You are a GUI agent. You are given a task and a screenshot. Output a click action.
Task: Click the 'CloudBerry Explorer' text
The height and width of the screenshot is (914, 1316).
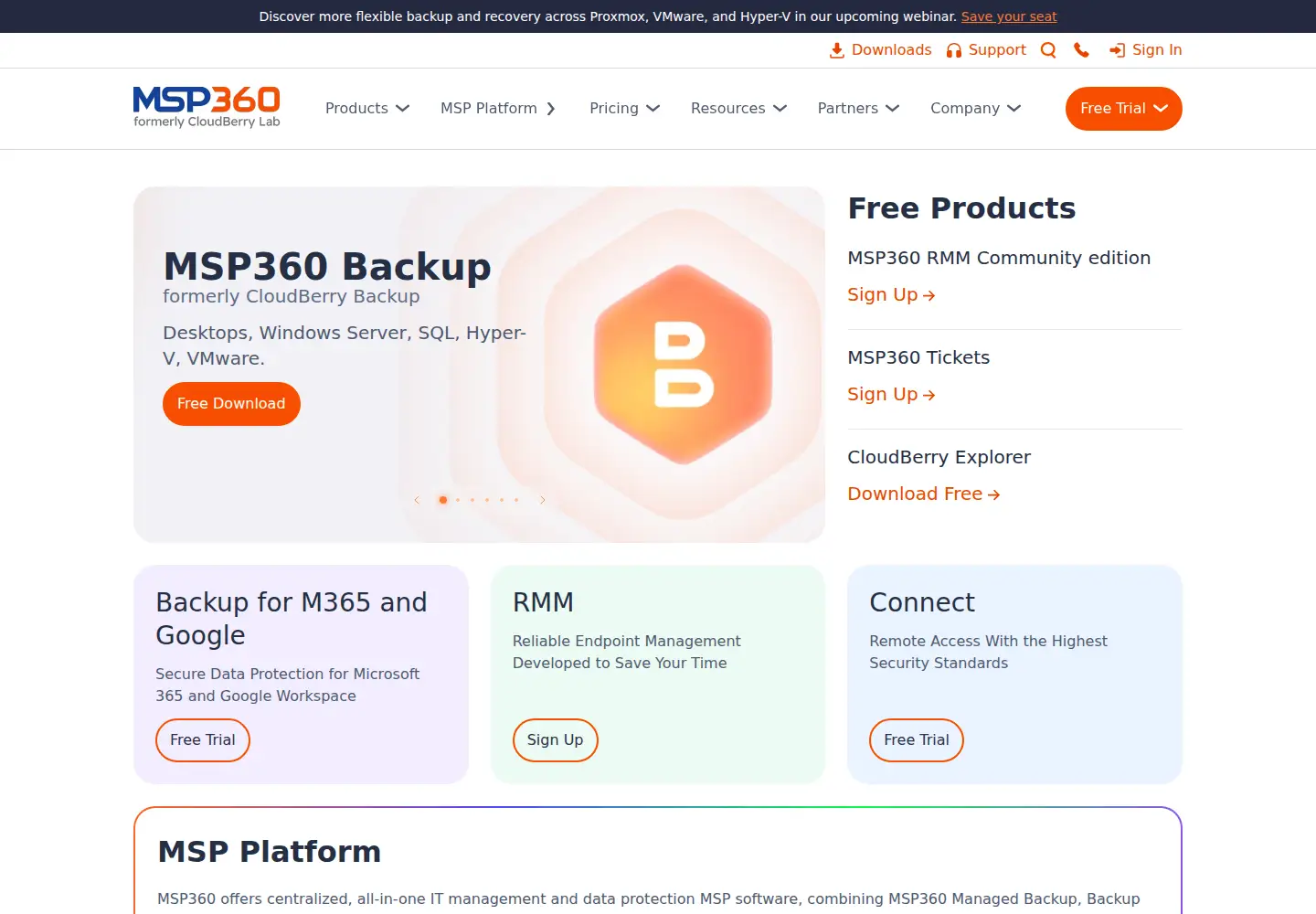coord(939,457)
